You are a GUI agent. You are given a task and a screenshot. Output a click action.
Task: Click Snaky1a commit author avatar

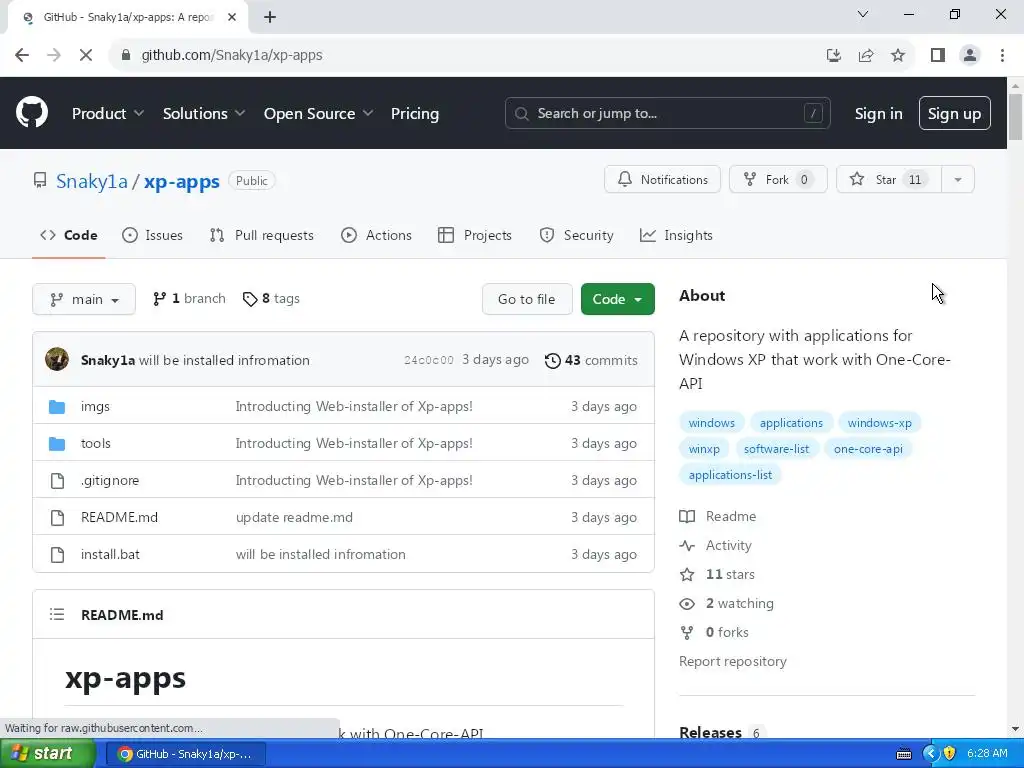57,359
